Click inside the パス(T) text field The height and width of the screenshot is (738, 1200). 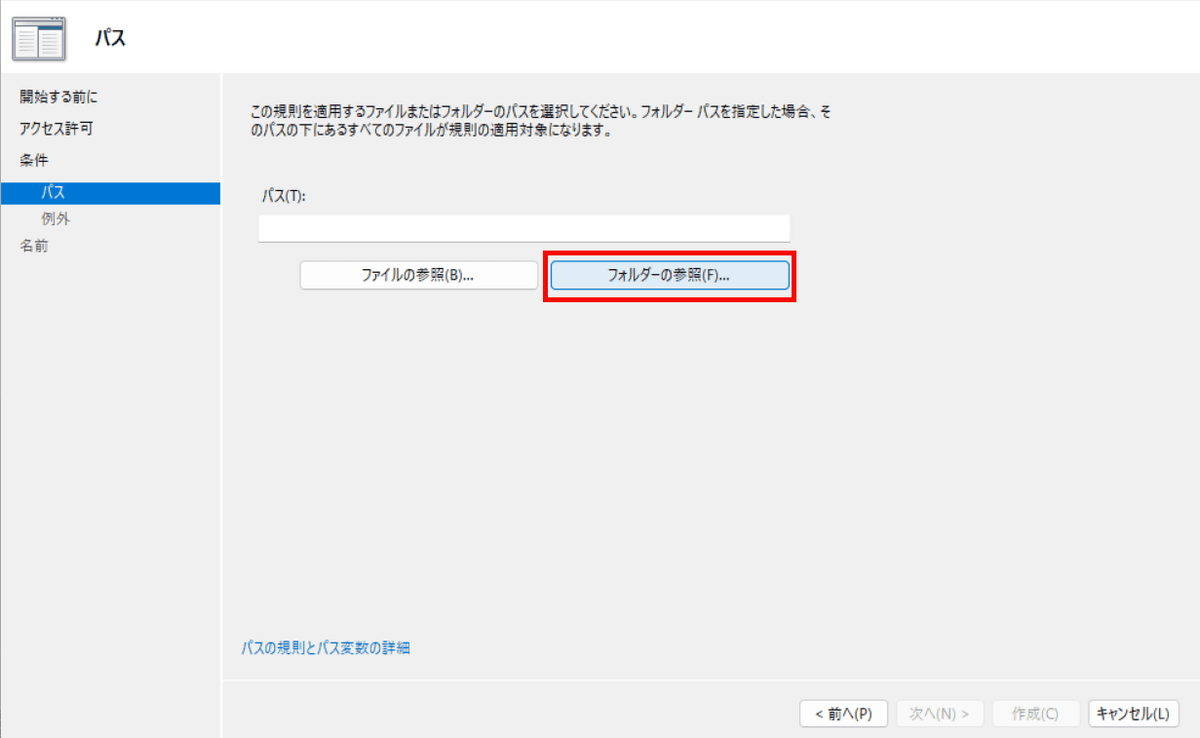click(x=523, y=228)
